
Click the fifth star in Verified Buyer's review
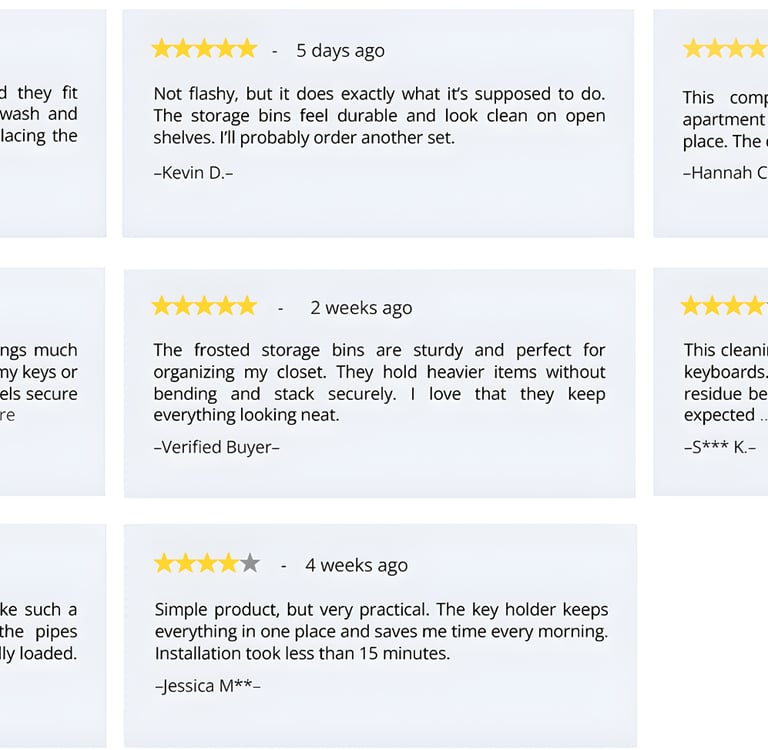(247, 306)
